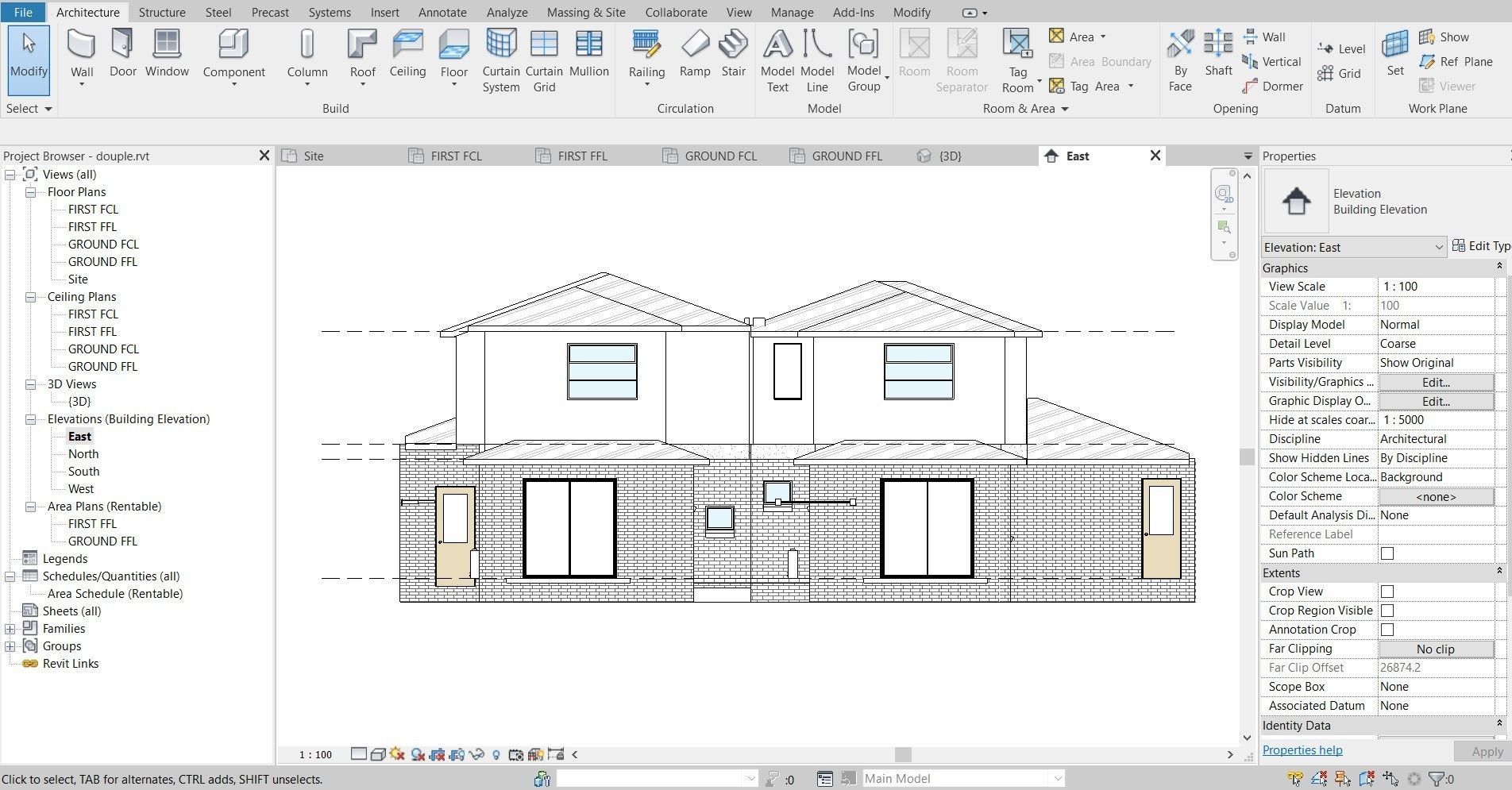Click Edit for Visibility/Graphics overrides

pyautogui.click(x=1436, y=382)
